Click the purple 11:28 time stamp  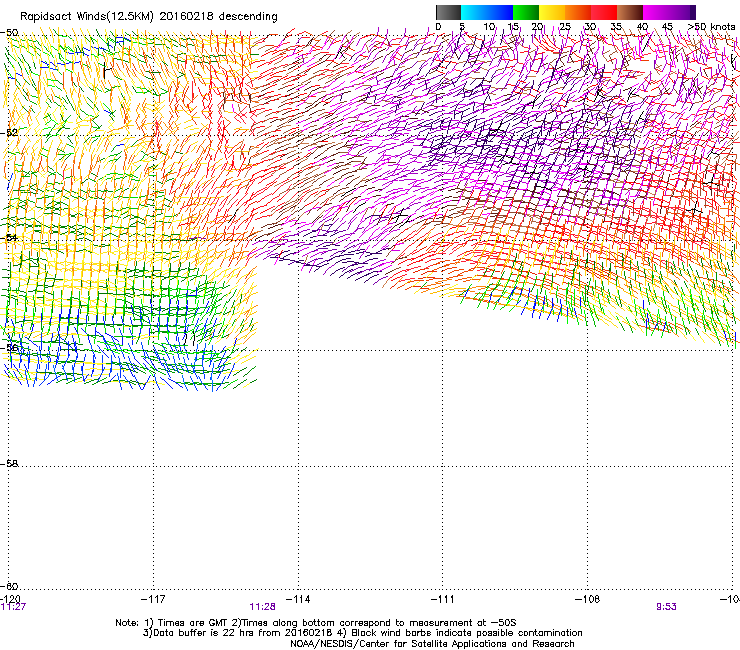coord(262,607)
